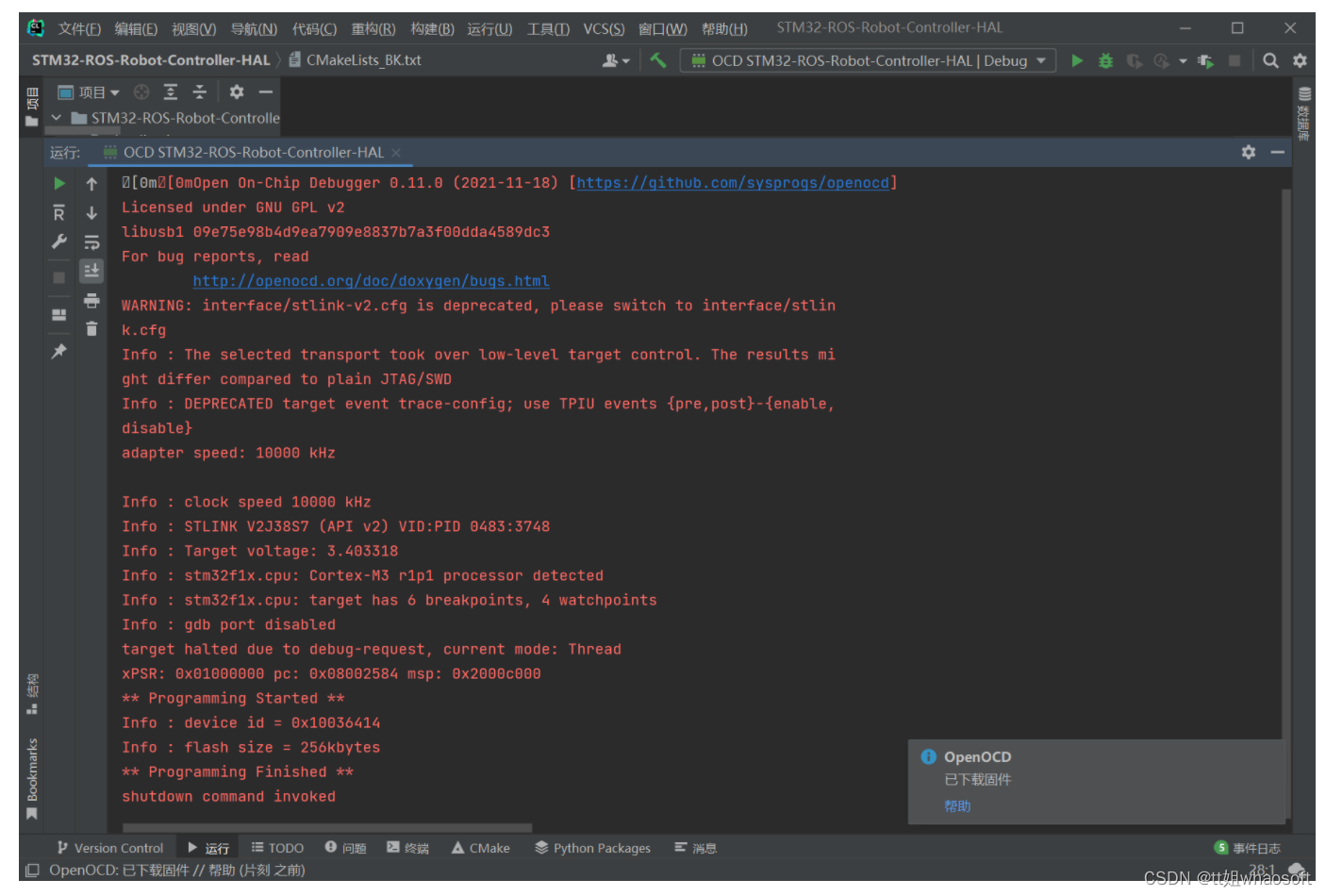Viewport: 1326px width, 896px height.
Task: Open Version Control tool window
Action: tap(109, 848)
